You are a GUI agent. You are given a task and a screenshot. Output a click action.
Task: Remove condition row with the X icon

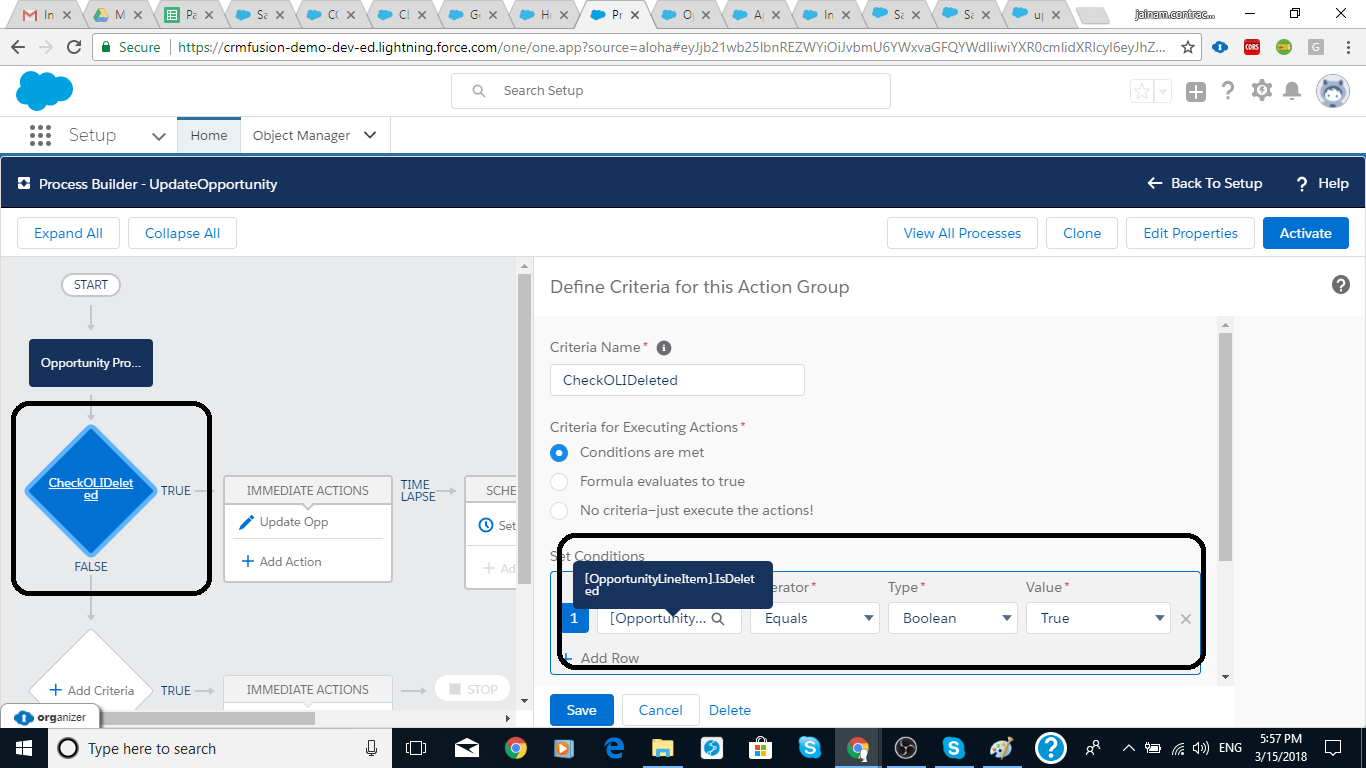tap(1186, 619)
